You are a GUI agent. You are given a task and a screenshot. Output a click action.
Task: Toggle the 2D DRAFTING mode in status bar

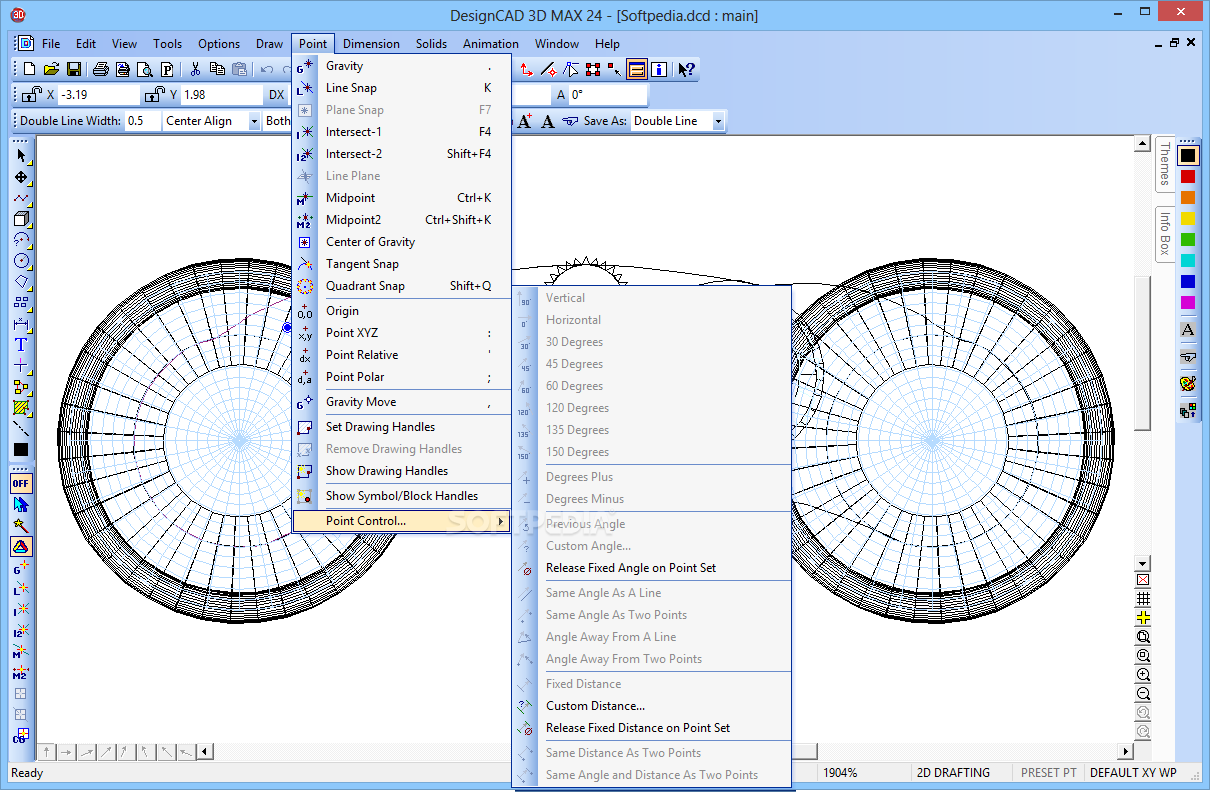(x=954, y=773)
